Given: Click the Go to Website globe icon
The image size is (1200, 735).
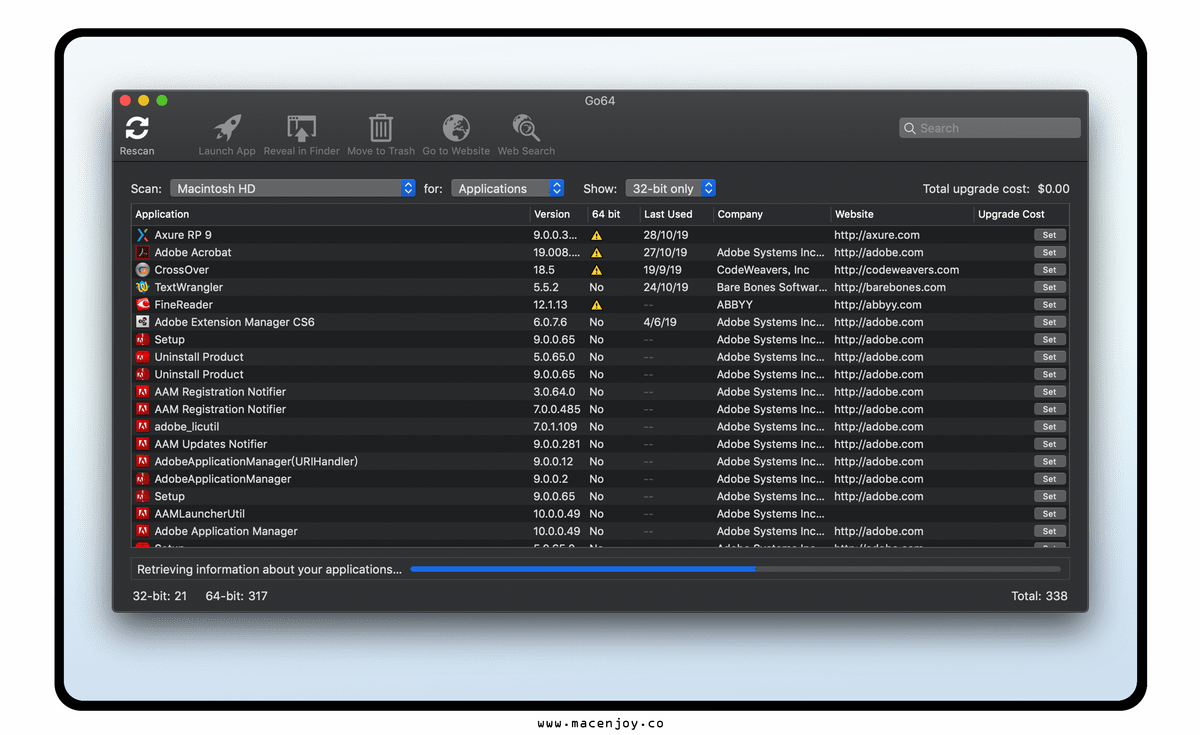Looking at the screenshot, I should pyautogui.click(x=456, y=128).
